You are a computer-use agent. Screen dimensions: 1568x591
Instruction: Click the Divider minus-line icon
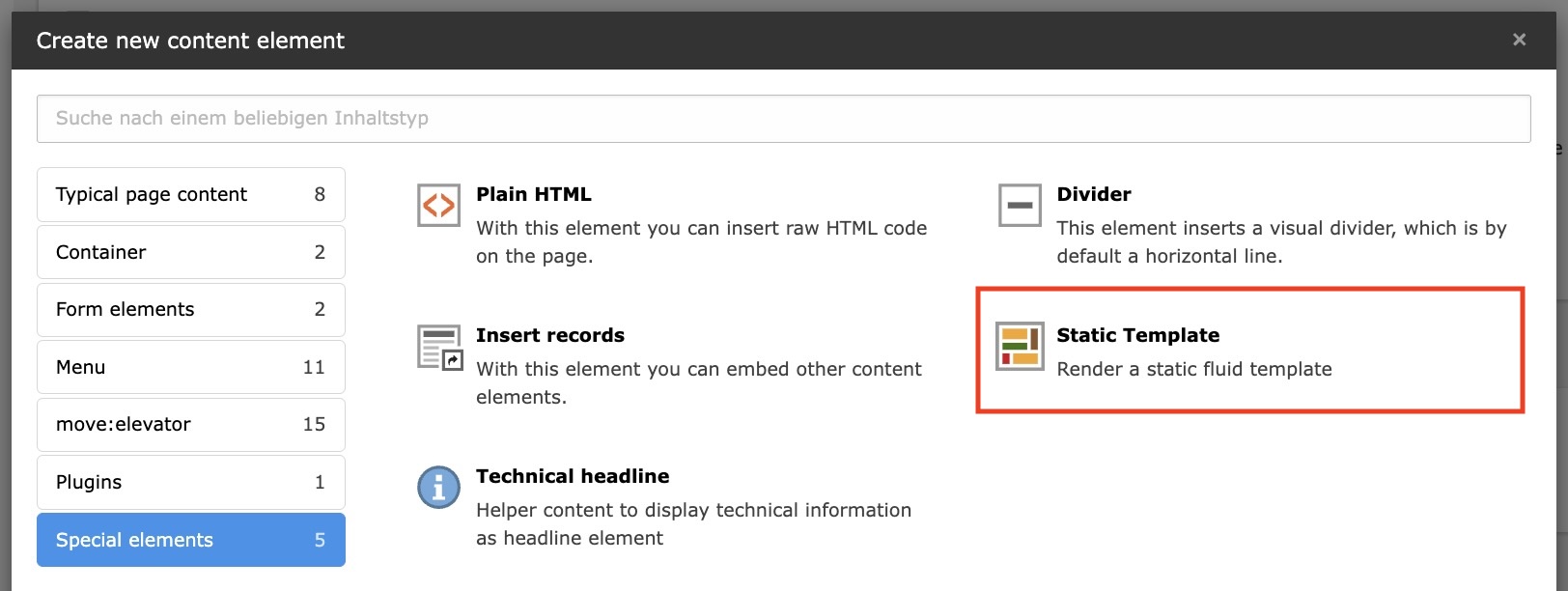coord(1020,206)
